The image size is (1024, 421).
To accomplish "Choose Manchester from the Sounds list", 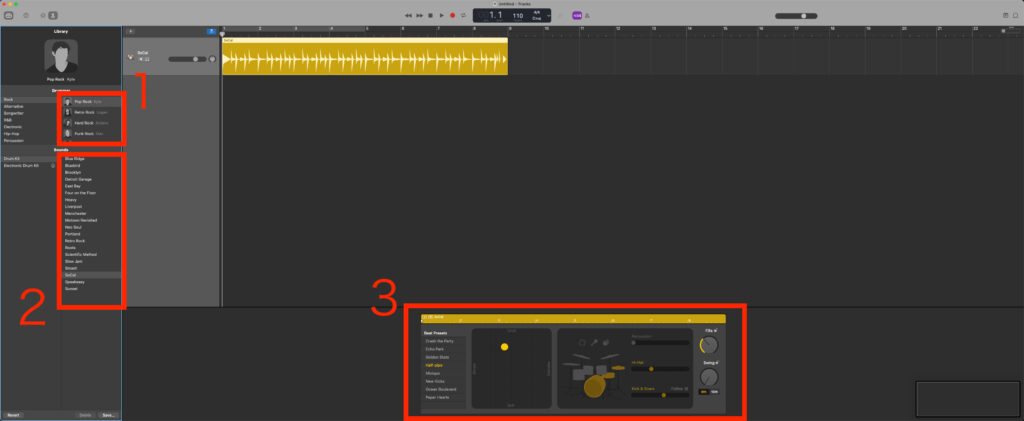I will pos(74,215).
